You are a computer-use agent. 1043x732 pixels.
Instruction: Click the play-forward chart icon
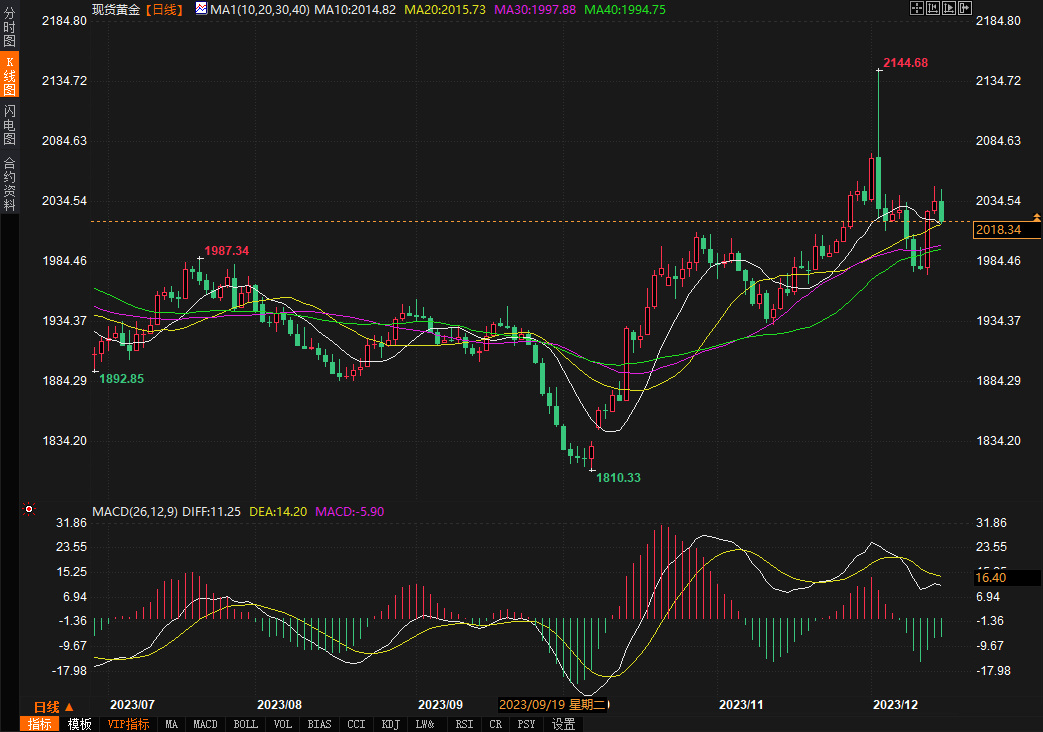pyautogui.click(x=949, y=8)
